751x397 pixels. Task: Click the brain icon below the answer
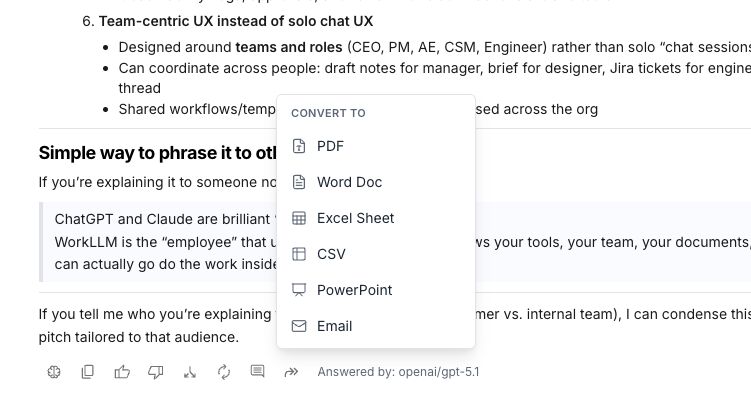coord(54,372)
